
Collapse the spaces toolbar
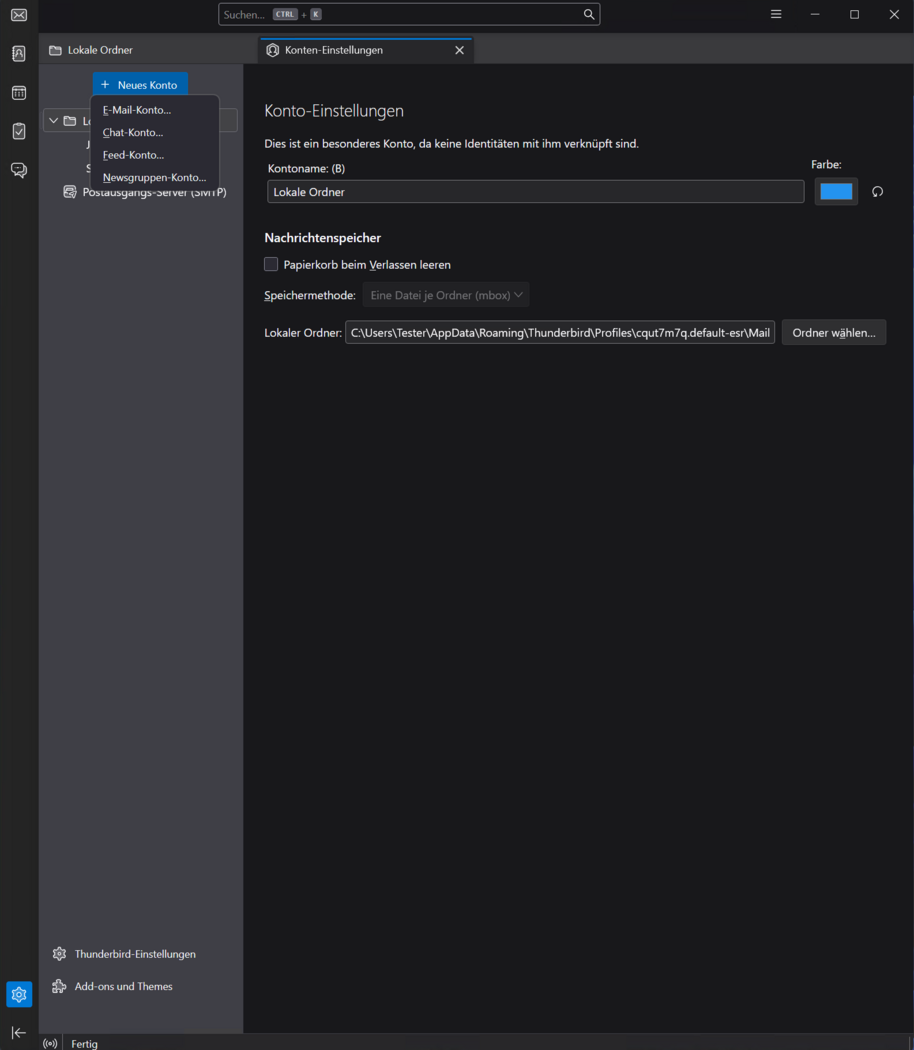(19, 1033)
